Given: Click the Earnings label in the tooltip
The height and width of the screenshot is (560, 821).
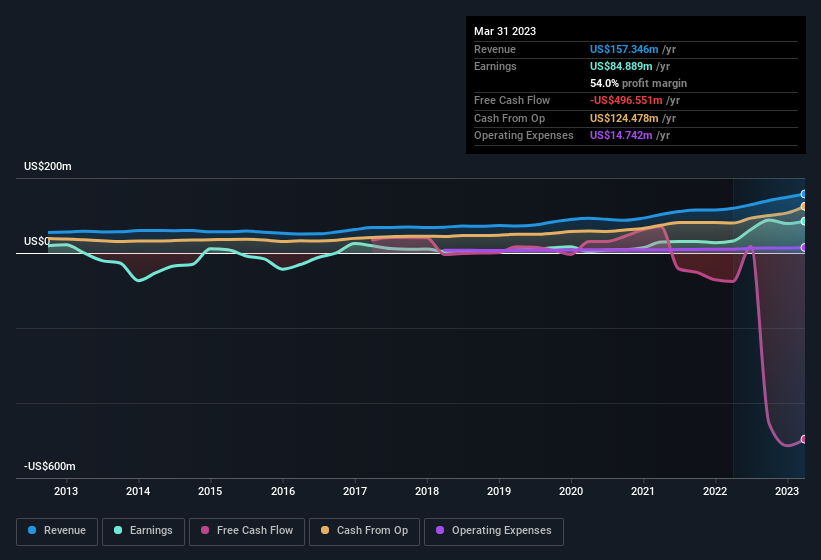Looking at the screenshot, I should click(495, 66).
